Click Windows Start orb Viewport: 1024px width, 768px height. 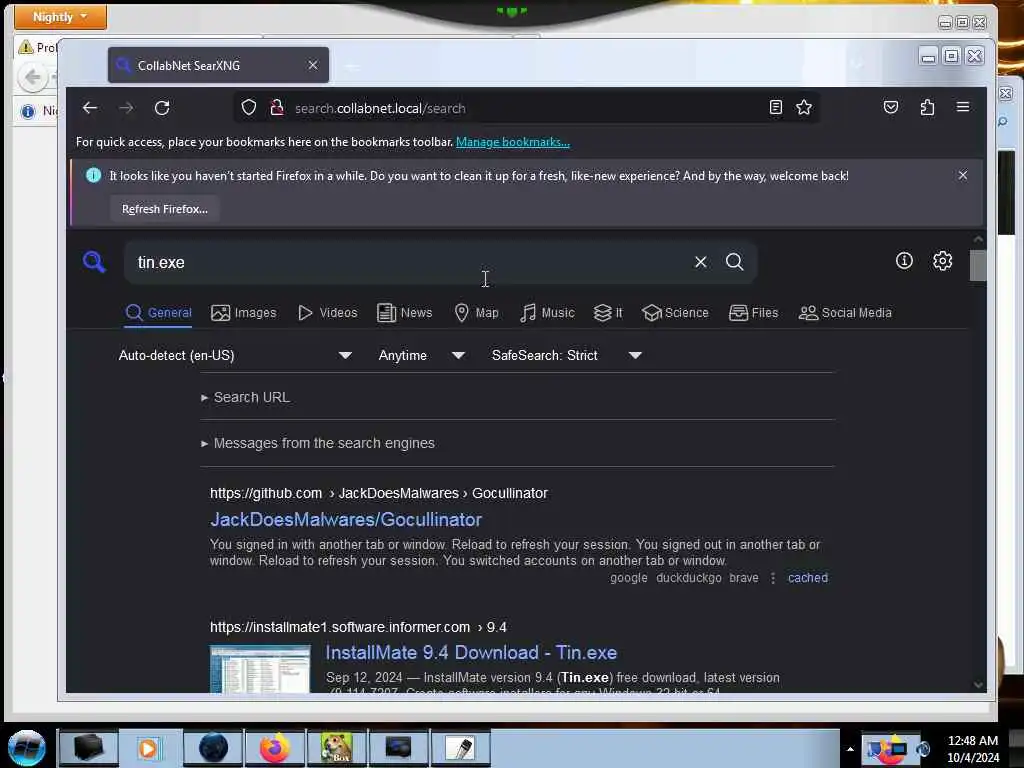(x=27, y=748)
